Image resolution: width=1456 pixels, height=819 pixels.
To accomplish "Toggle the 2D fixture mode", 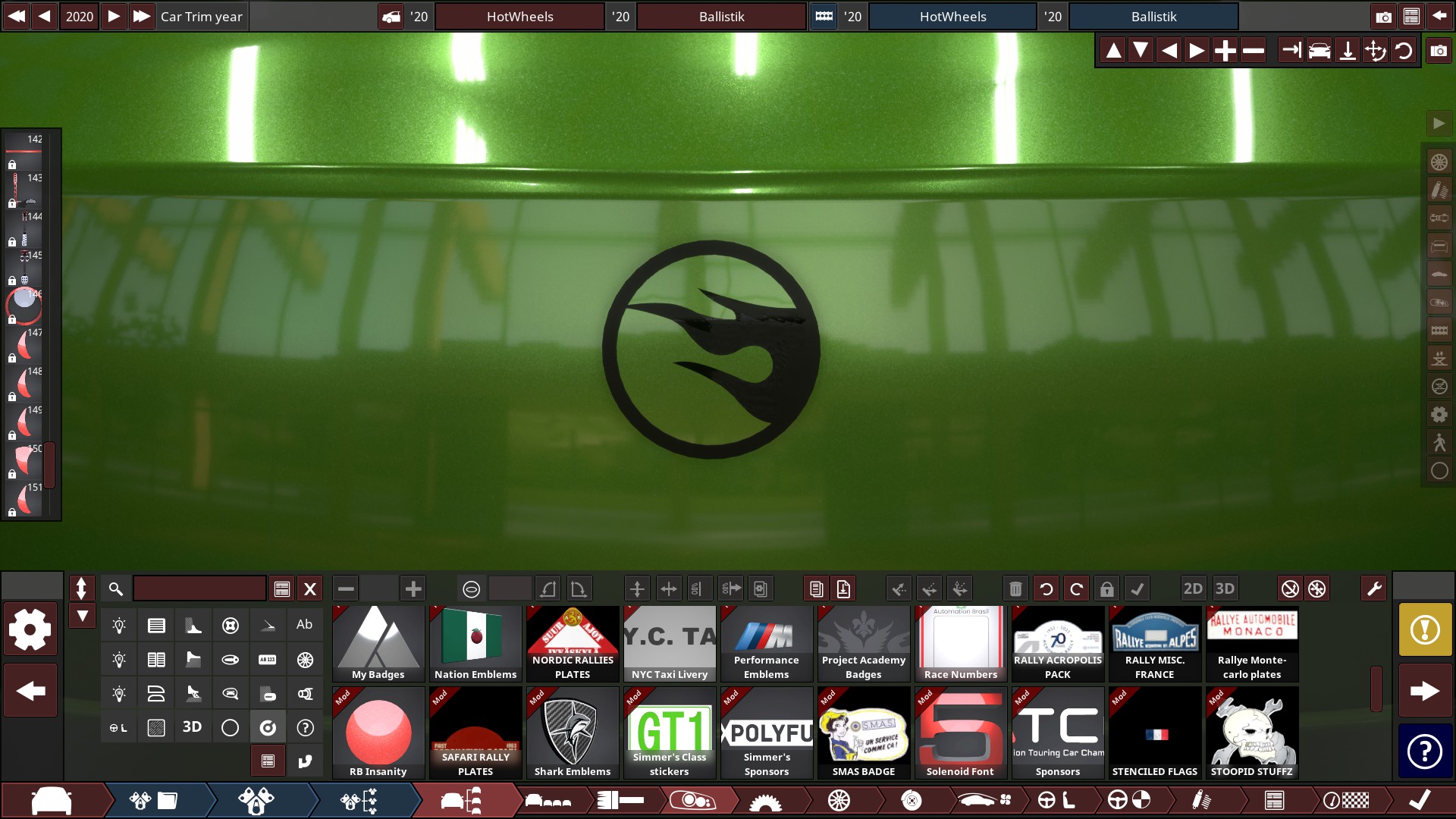I will point(1192,589).
